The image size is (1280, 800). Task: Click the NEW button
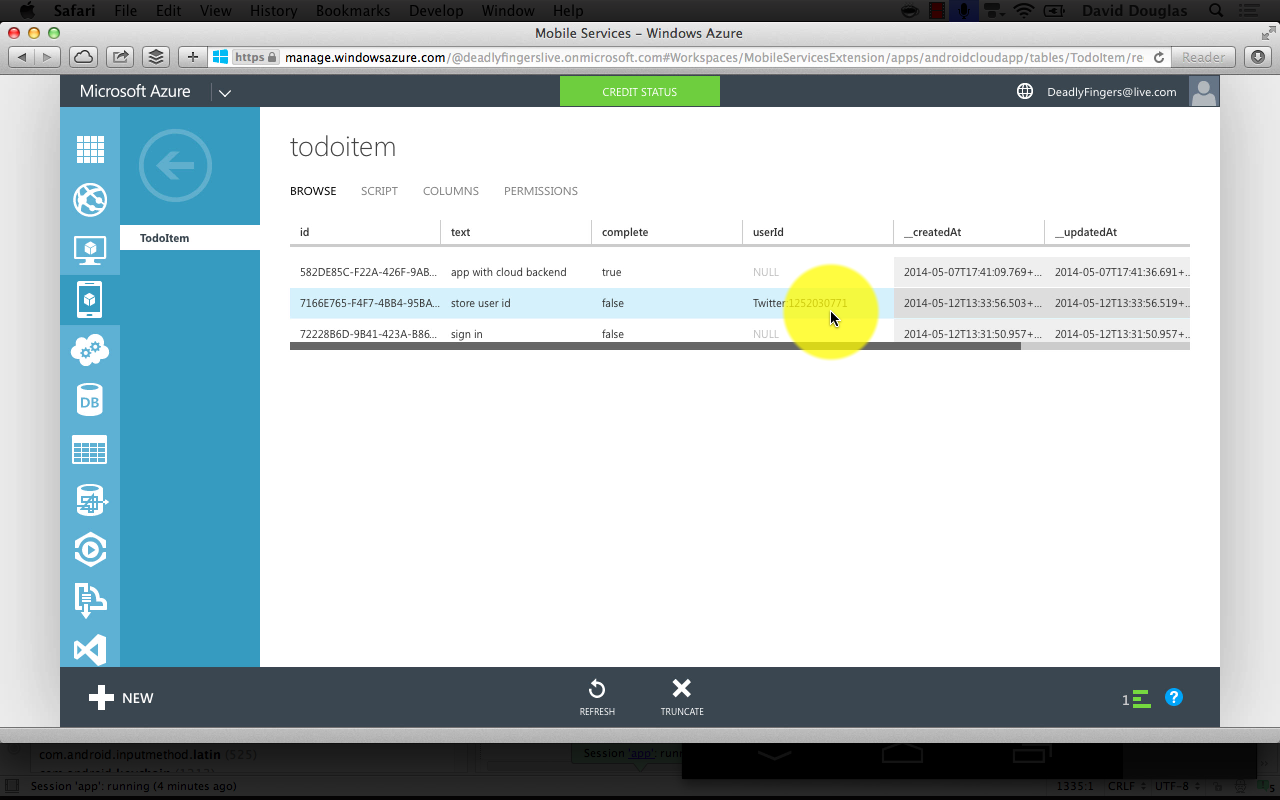point(120,698)
